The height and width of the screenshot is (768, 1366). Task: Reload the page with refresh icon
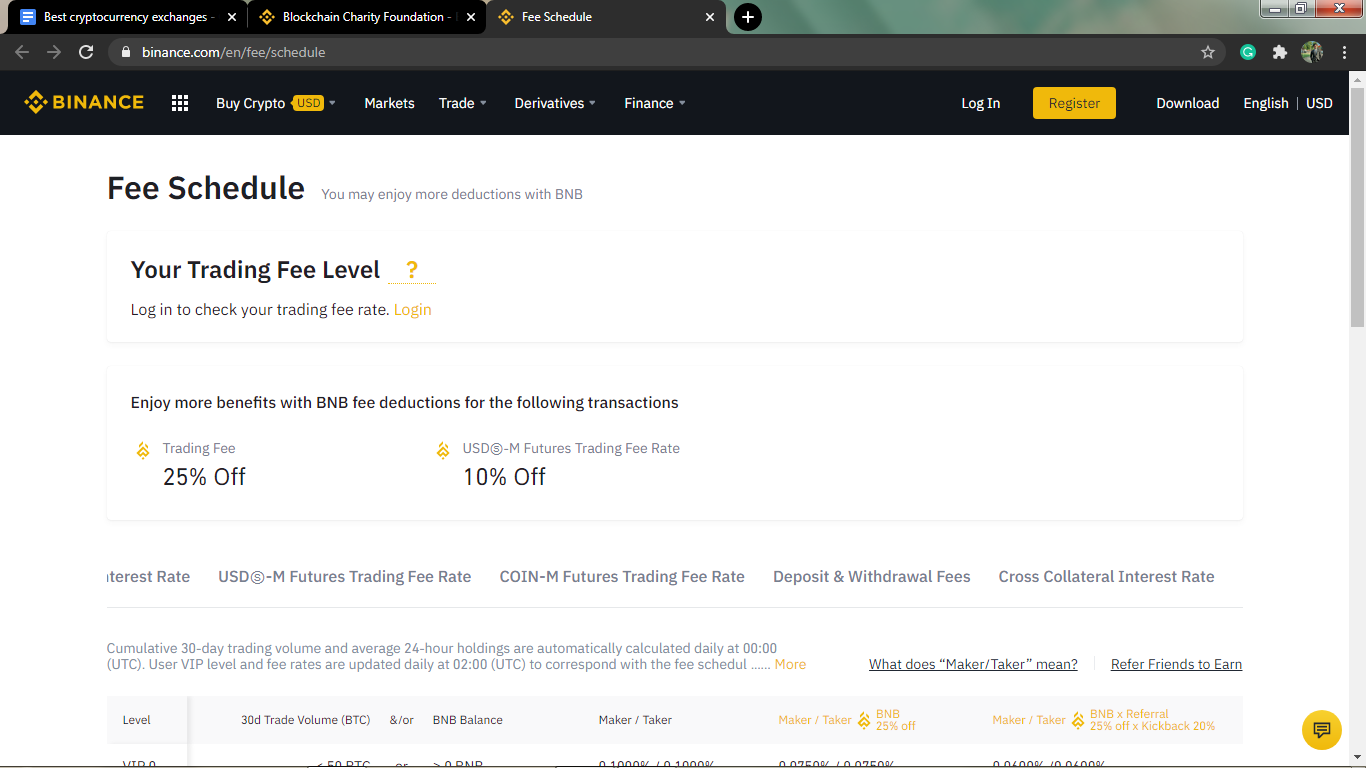[86, 52]
